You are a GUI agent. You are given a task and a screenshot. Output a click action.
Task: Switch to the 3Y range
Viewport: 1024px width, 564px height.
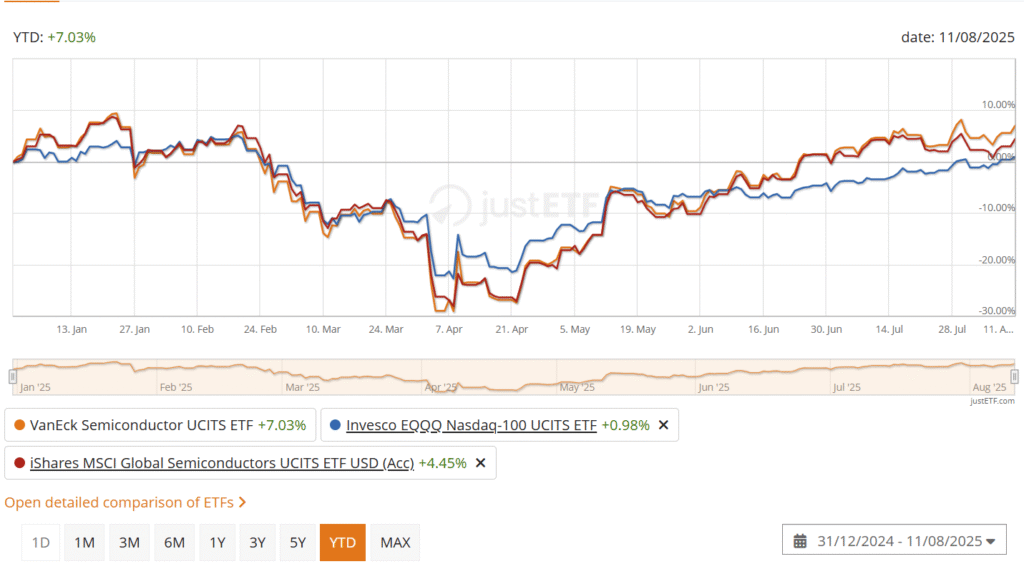[257, 542]
